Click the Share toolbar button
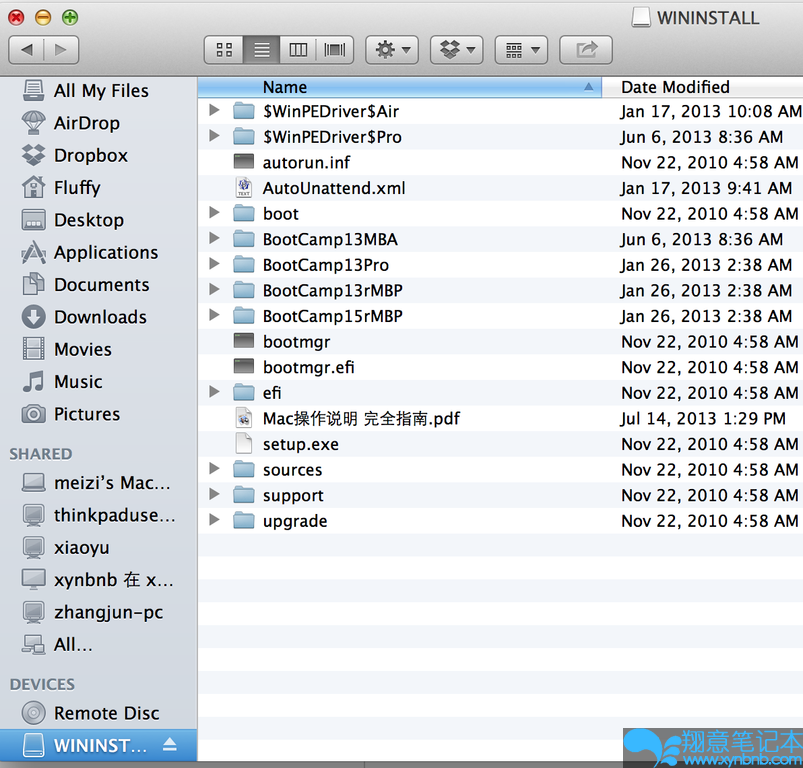The width and height of the screenshot is (803, 768). pyautogui.click(x=586, y=50)
